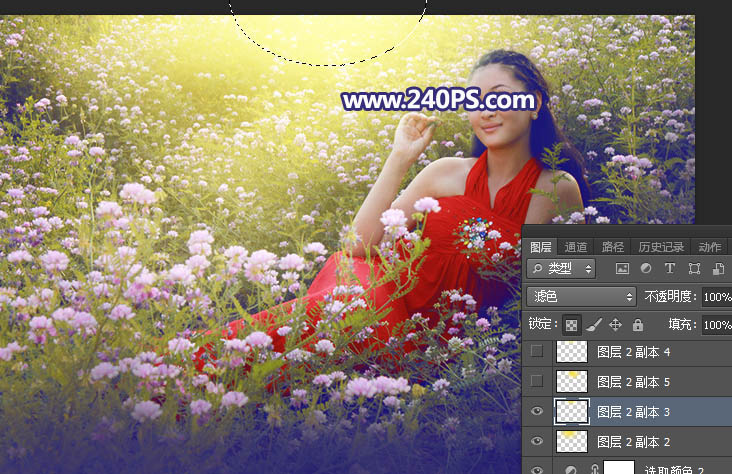Click the 不透明度 opacity value field
732x474 pixels.
tap(716, 297)
